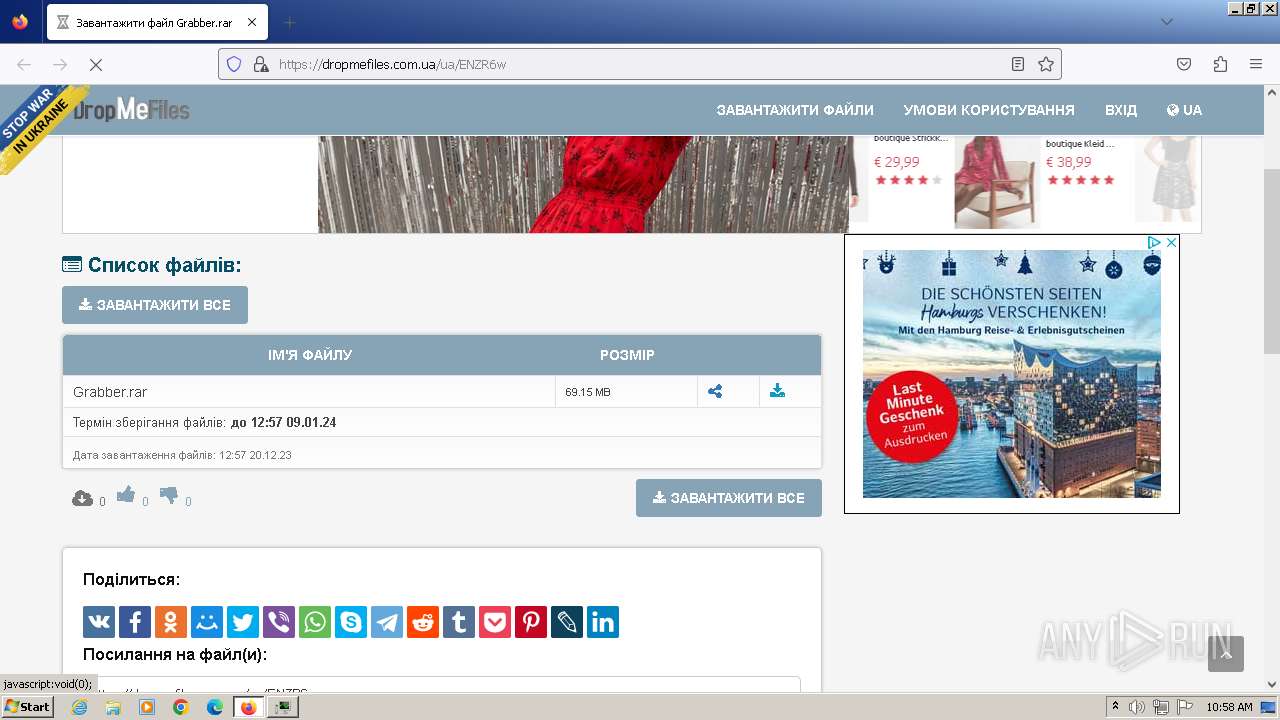Click the cloud download counter icon
This screenshot has height=720, width=1280.
click(x=82, y=498)
